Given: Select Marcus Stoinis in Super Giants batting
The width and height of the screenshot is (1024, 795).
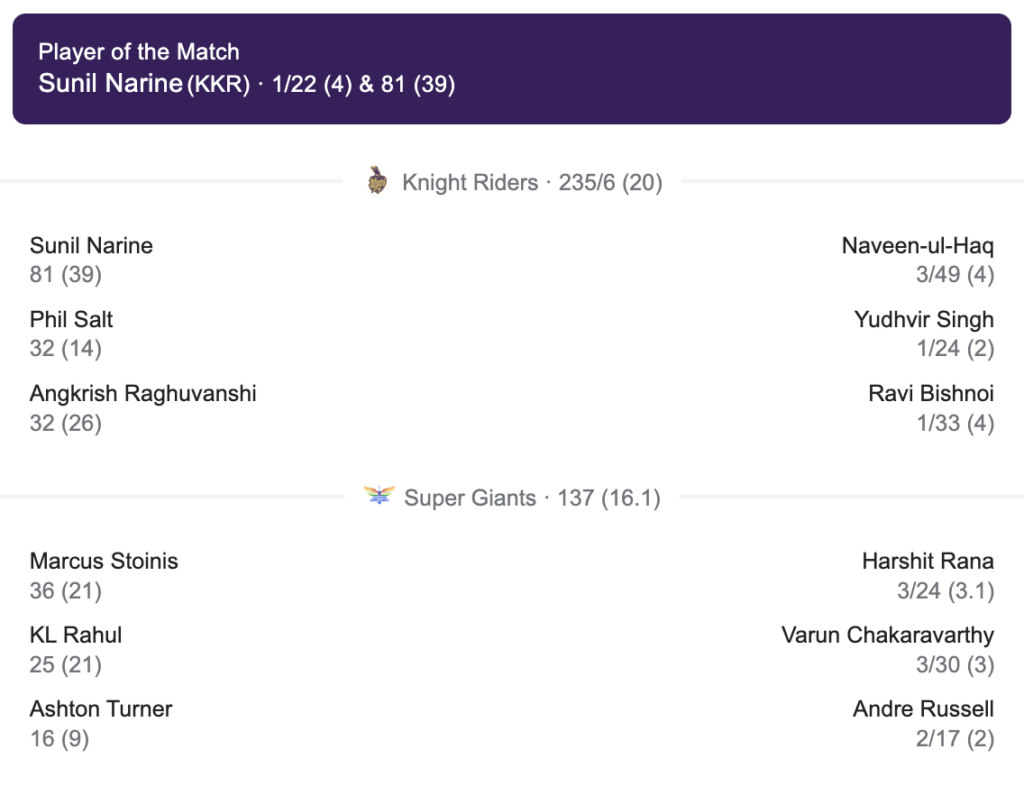Looking at the screenshot, I should [104, 561].
